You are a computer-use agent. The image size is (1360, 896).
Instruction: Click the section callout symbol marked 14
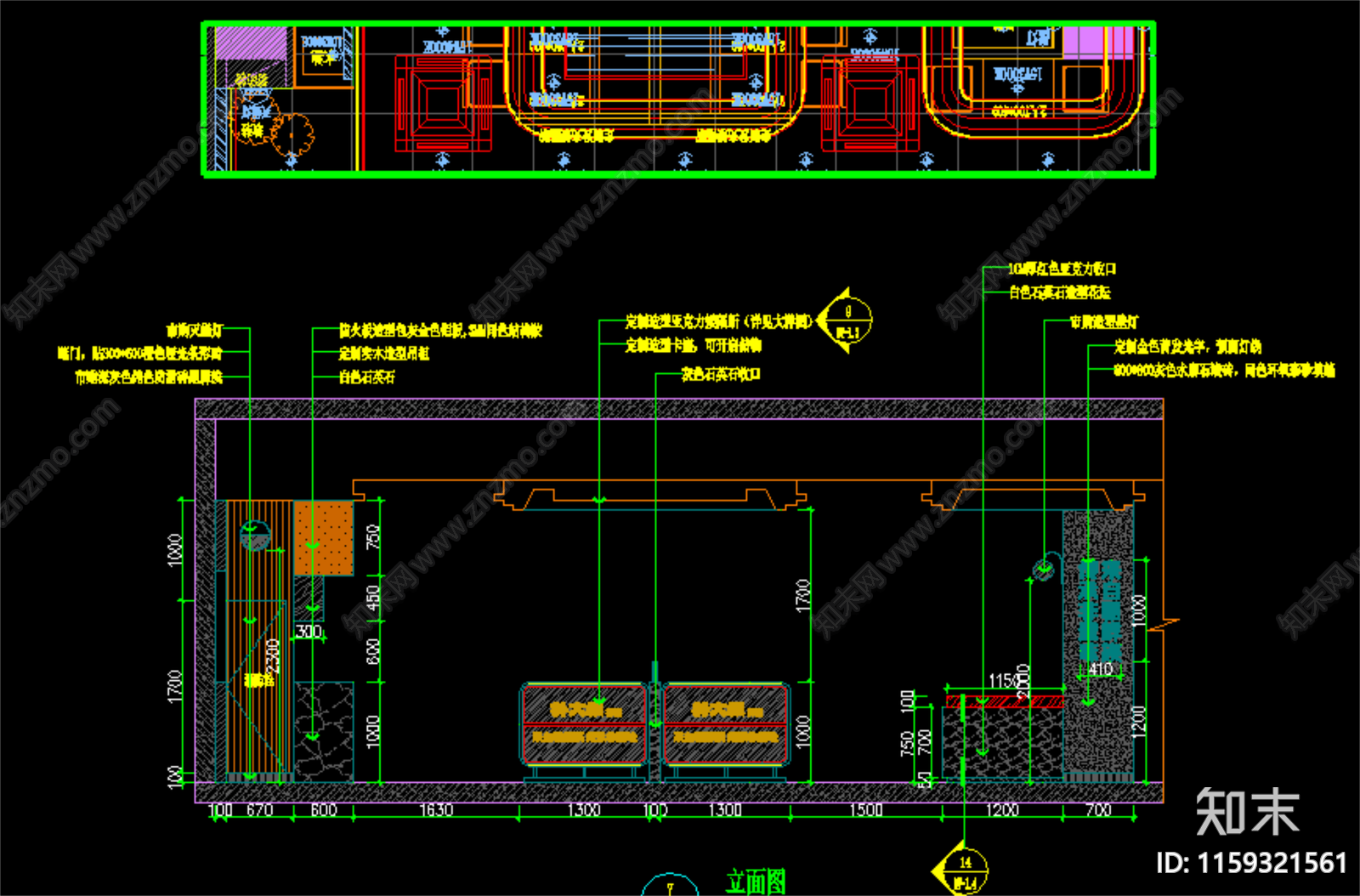click(961, 870)
